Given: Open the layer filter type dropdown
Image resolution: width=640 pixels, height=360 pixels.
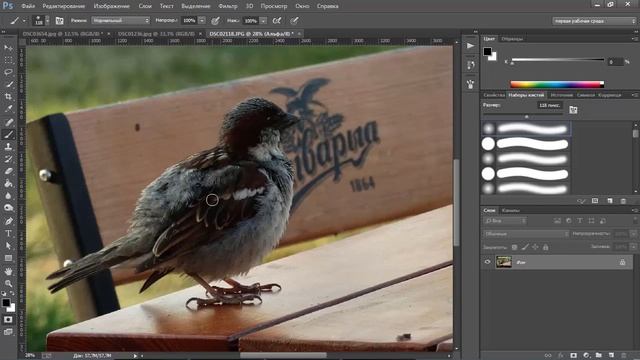Looking at the screenshot, I should 505,221.
